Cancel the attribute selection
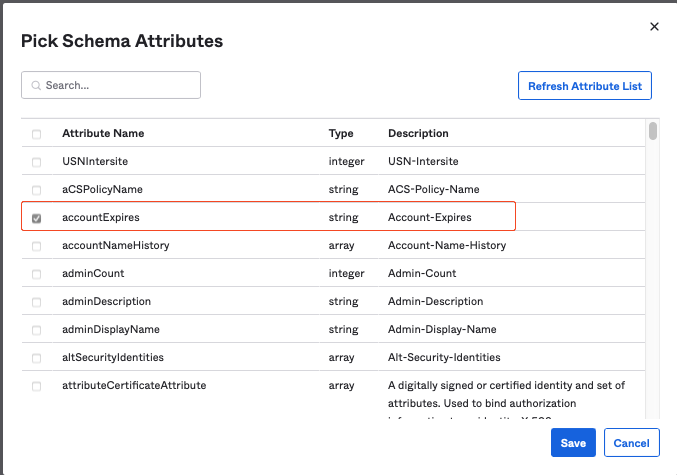 (x=632, y=443)
